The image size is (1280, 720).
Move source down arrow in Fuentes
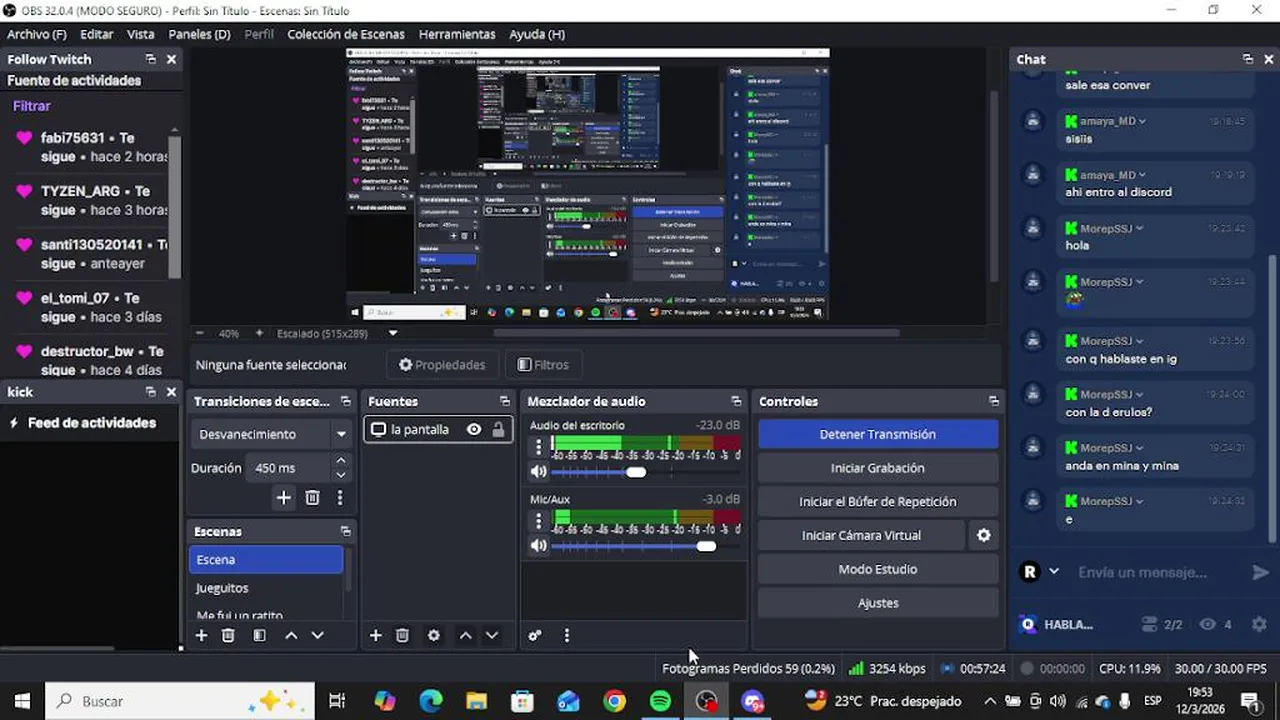coord(491,635)
